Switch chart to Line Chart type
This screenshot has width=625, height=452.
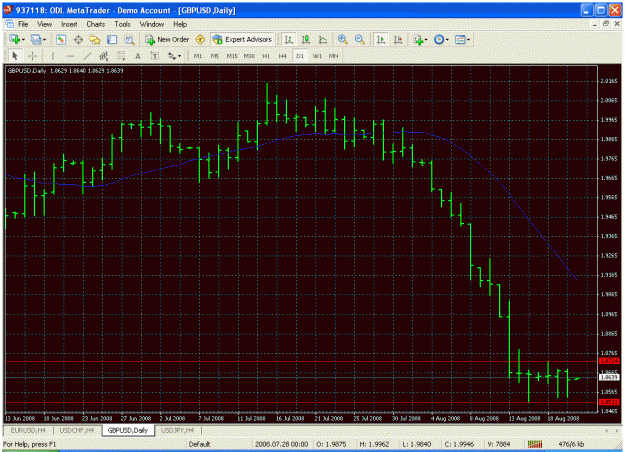(323, 39)
